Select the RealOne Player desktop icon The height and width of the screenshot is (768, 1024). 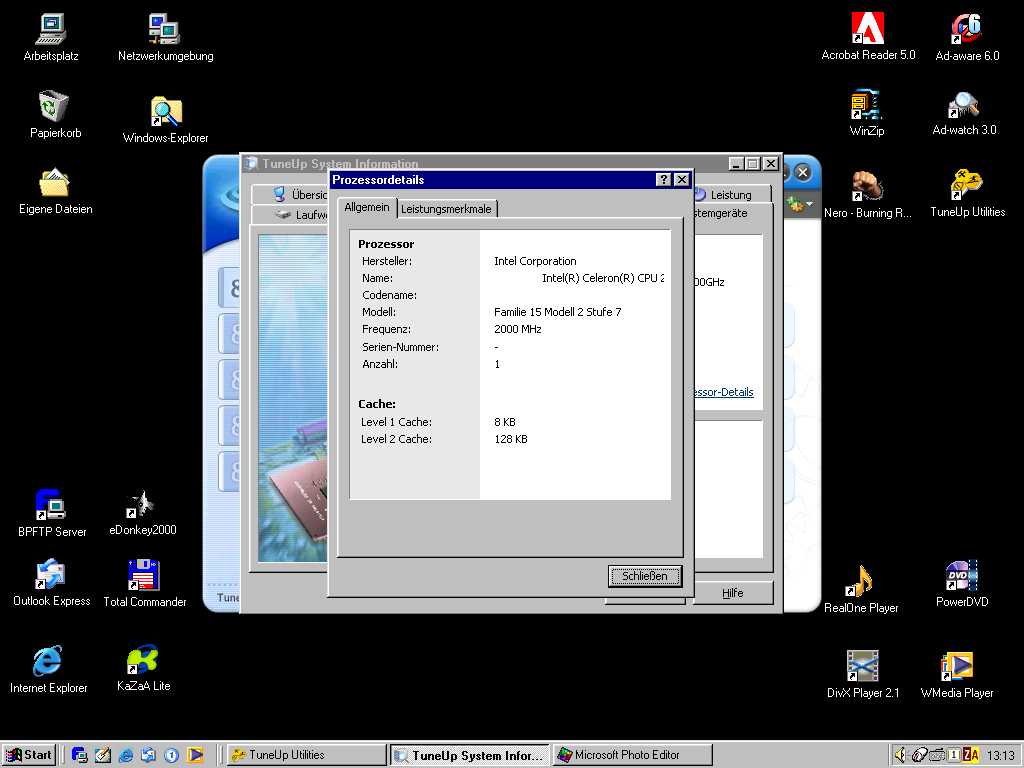click(x=861, y=589)
